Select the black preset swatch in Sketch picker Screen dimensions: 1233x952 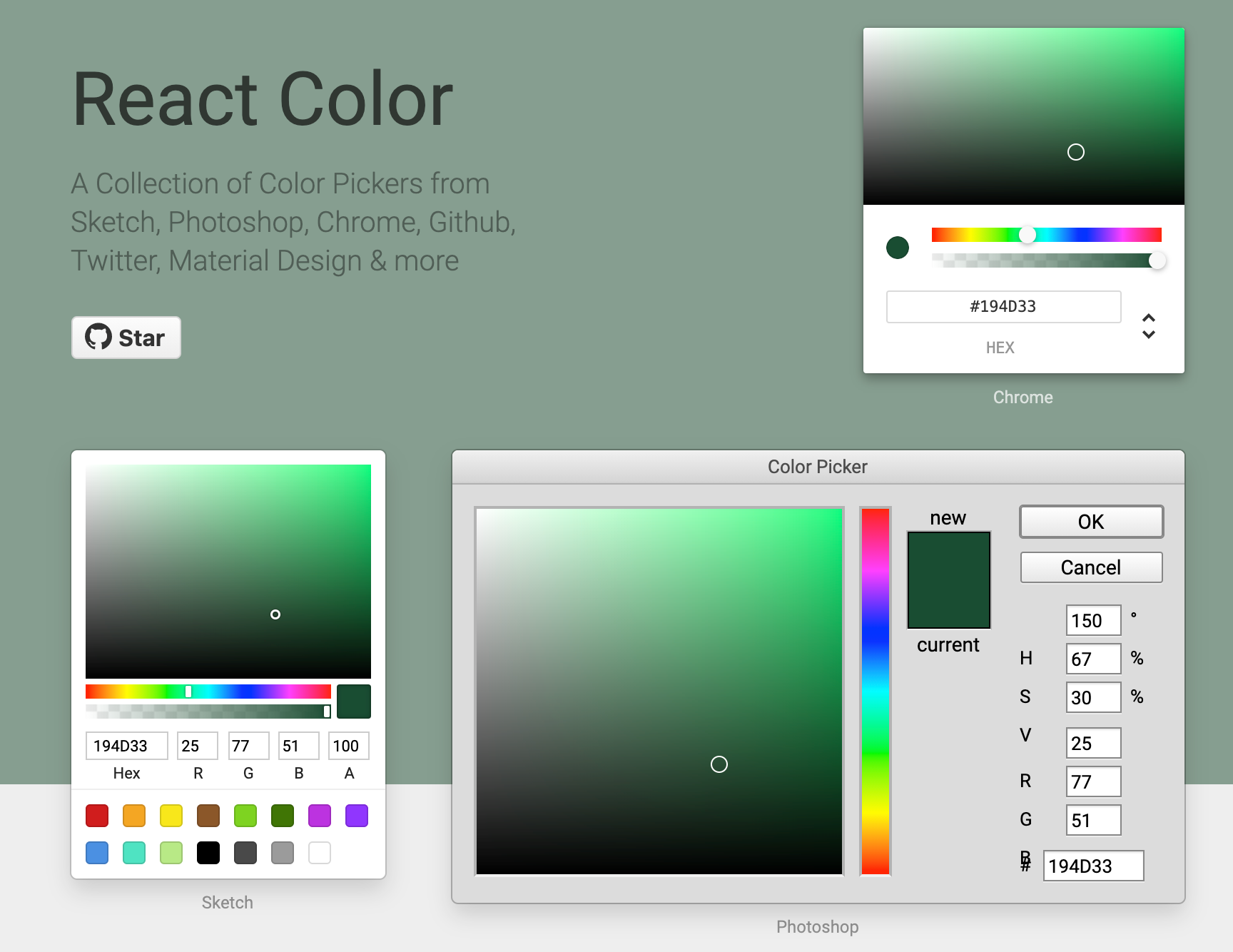click(x=208, y=852)
